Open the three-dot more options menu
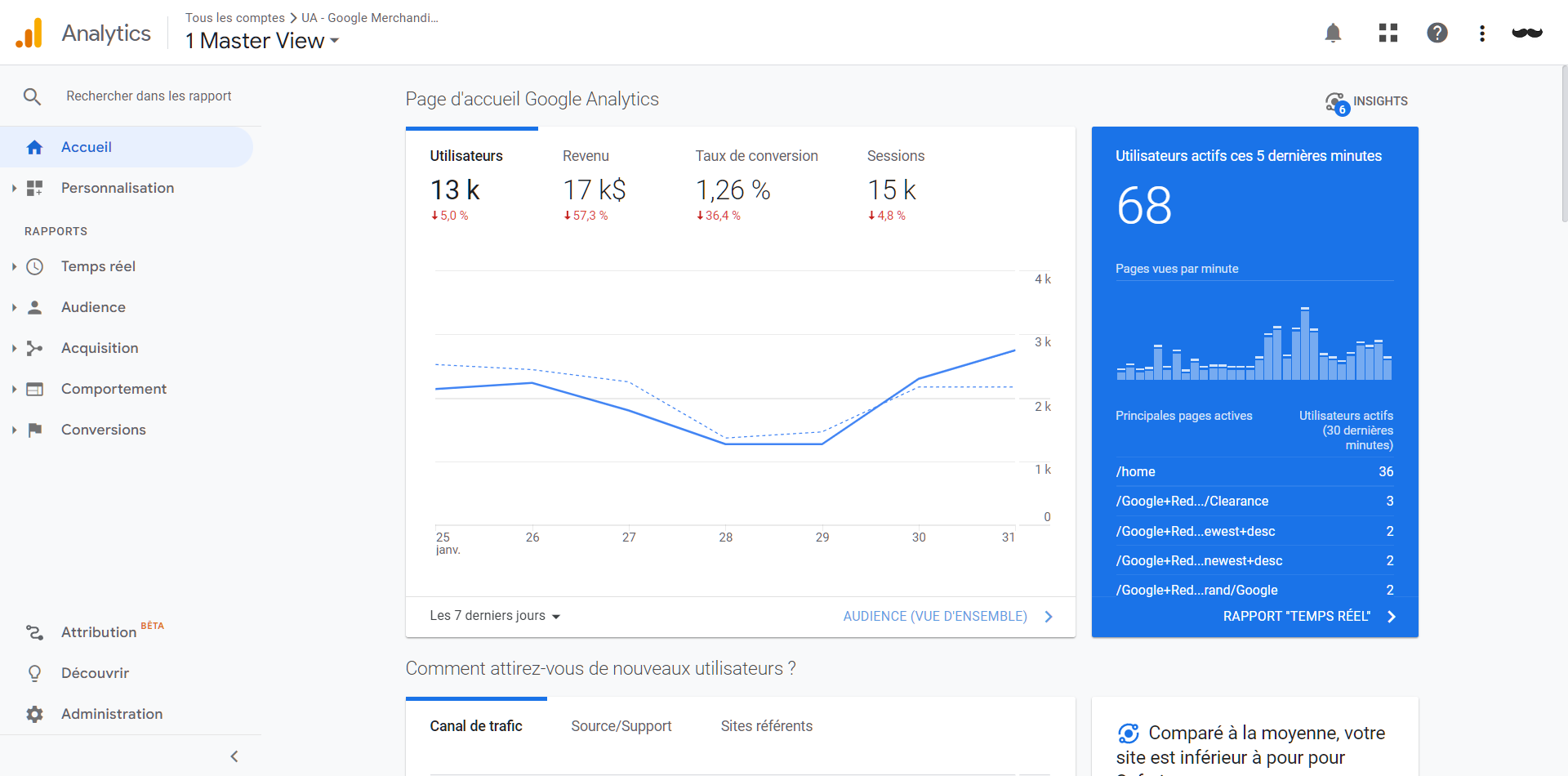This screenshot has width=1568, height=776. [1482, 33]
